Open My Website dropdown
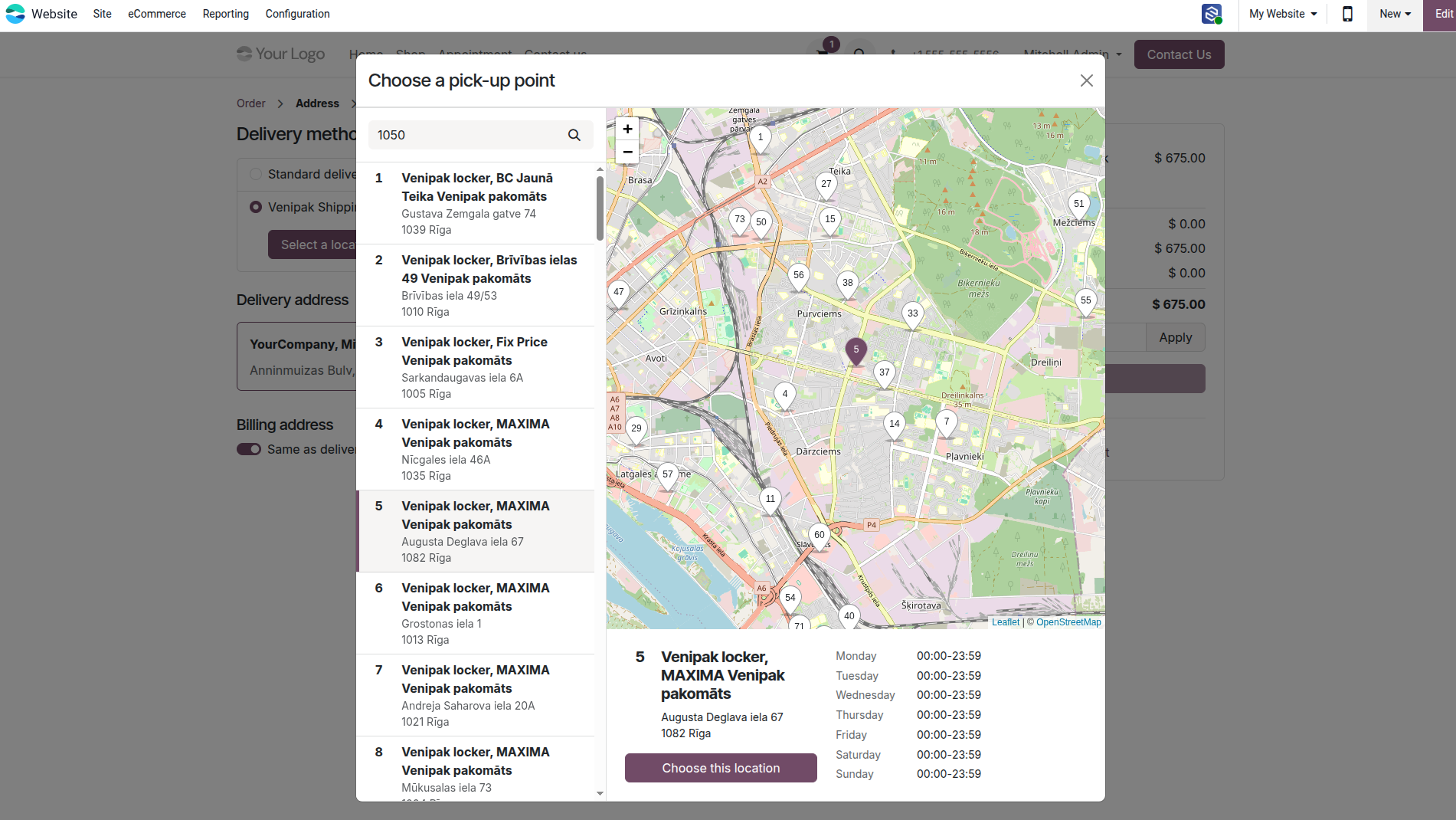Image resolution: width=1456 pixels, height=820 pixels. coord(1283,14)
